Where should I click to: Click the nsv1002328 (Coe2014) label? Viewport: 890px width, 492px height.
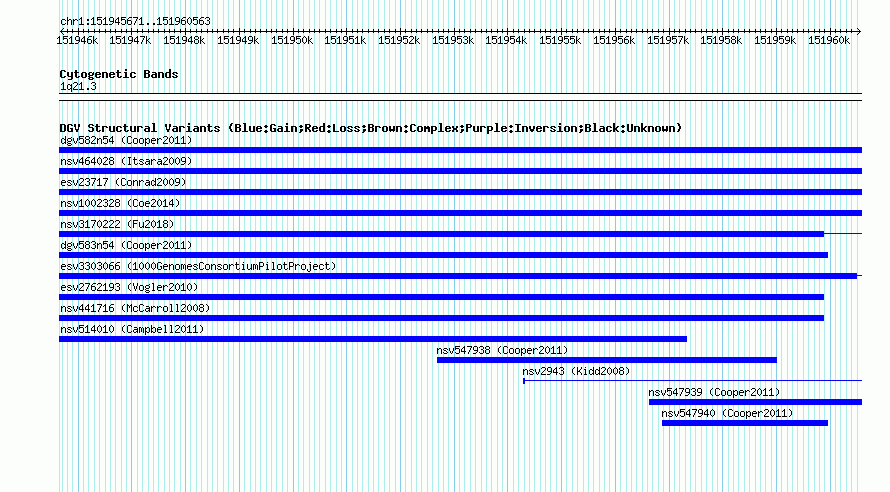[120, 203]
